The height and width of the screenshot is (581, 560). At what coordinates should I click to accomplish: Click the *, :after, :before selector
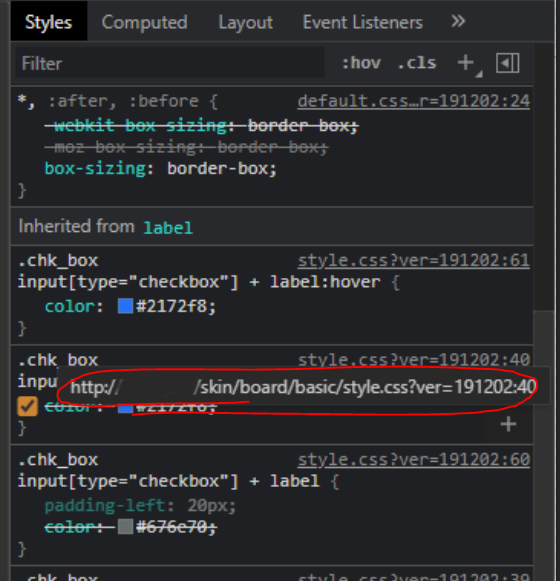tap(108, 101)
